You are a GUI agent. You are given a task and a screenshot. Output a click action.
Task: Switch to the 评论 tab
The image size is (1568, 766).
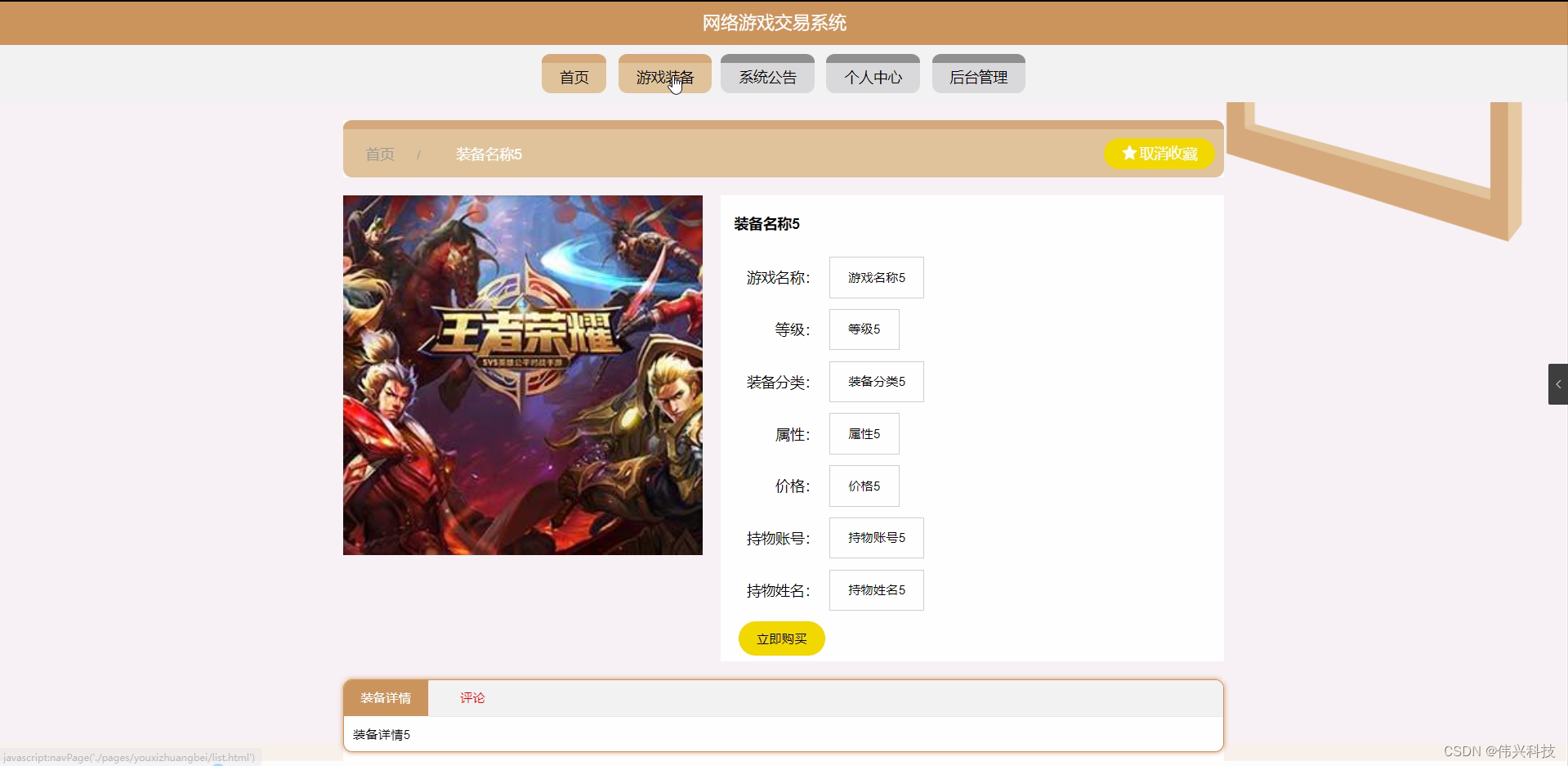(471, 697)
